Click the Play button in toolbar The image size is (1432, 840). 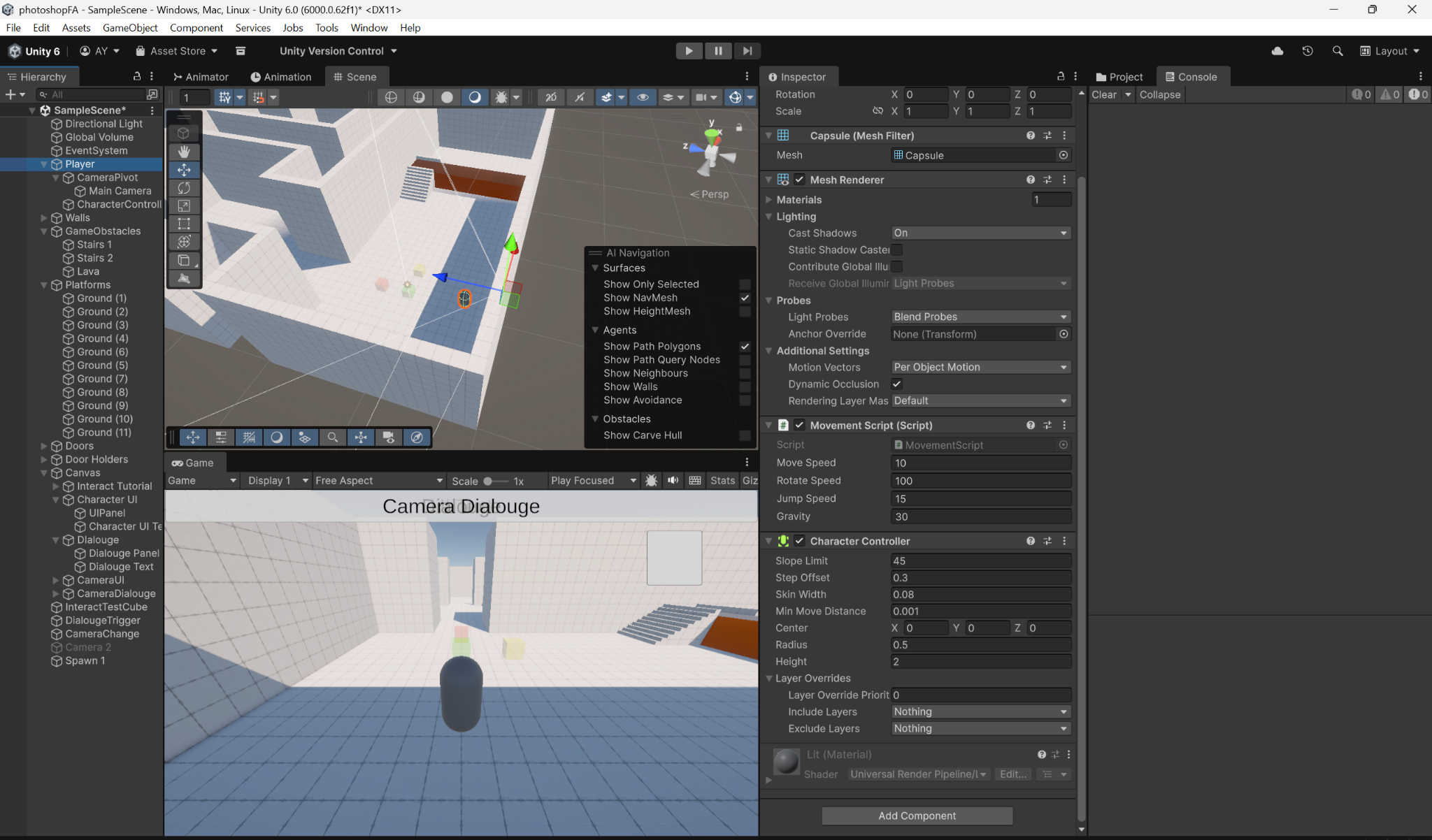click(x=689, y=51)
